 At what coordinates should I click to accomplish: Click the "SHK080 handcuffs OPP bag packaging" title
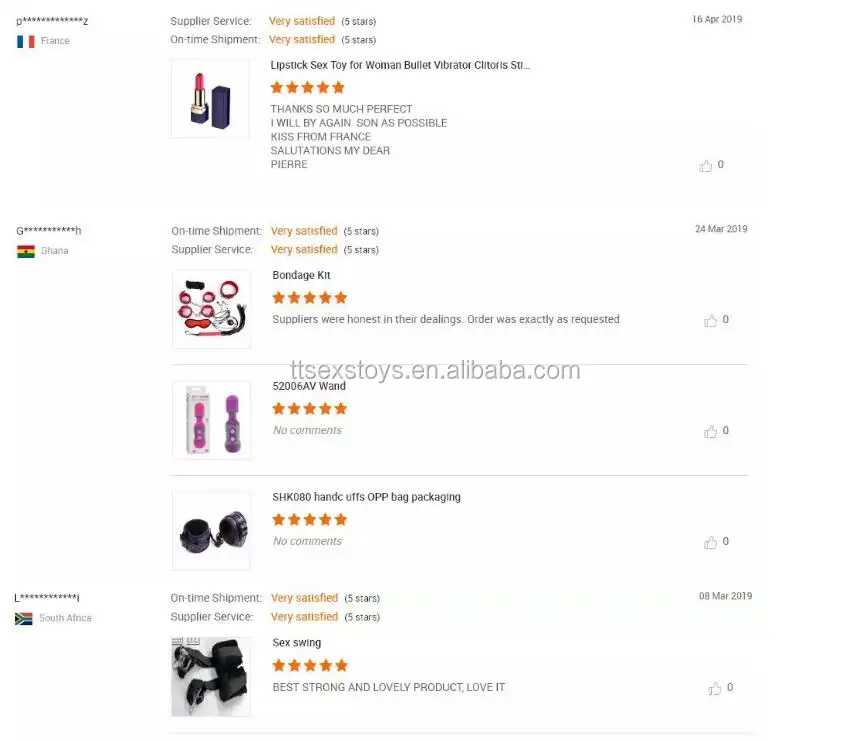pyautogui.click(x=366, y=497)
